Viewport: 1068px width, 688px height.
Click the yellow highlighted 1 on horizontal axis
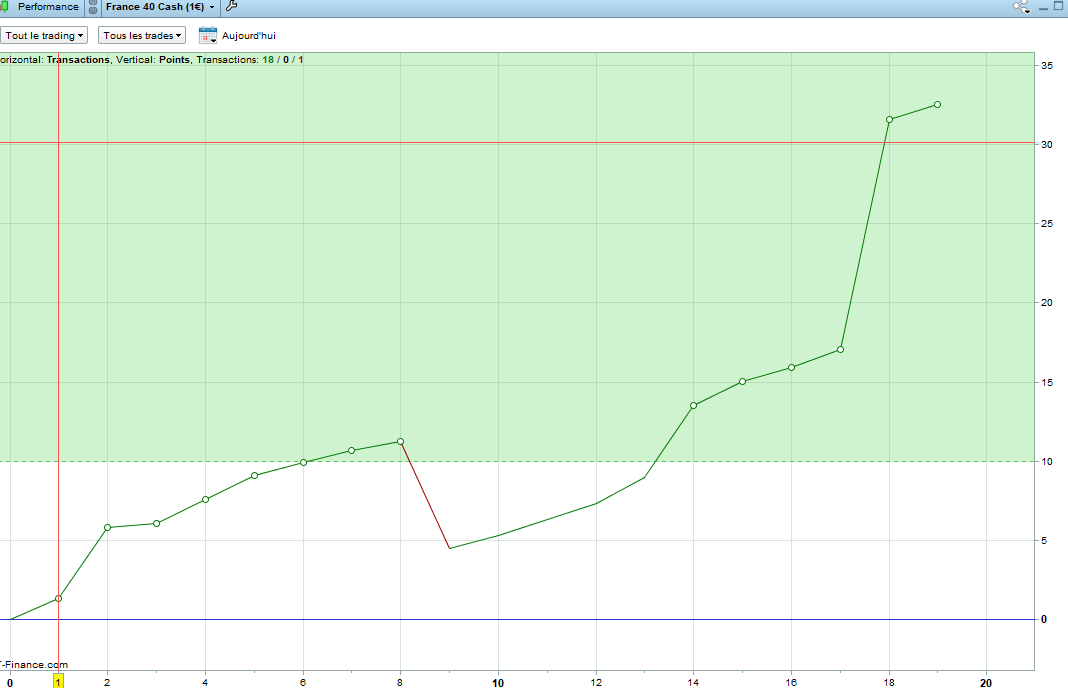[59, 681]
